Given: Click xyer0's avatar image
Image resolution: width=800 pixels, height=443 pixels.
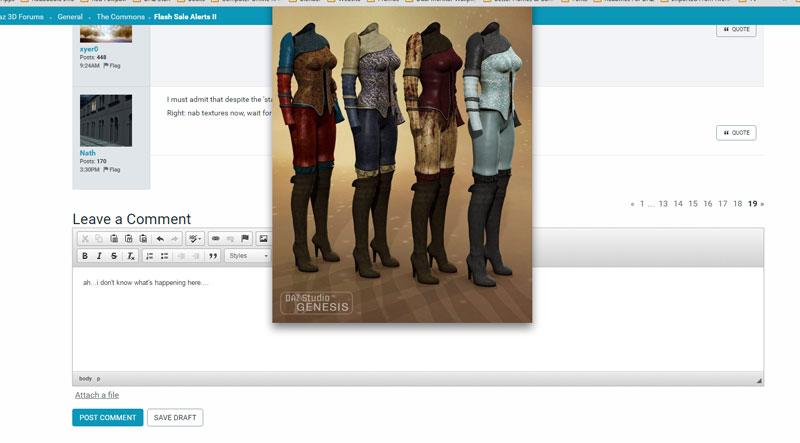Looking at the screenshot, I should click(x=106, y=34).
